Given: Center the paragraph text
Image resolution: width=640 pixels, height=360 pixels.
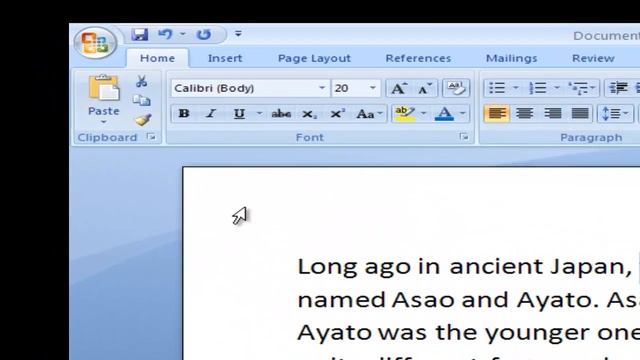Looking at the screenshot, I should tap(524, 113).
